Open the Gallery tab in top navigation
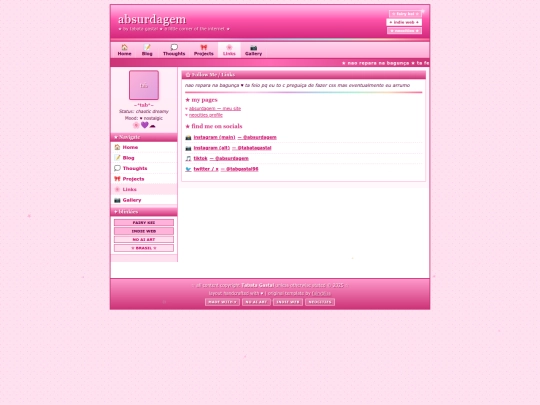 click(253, 50)
